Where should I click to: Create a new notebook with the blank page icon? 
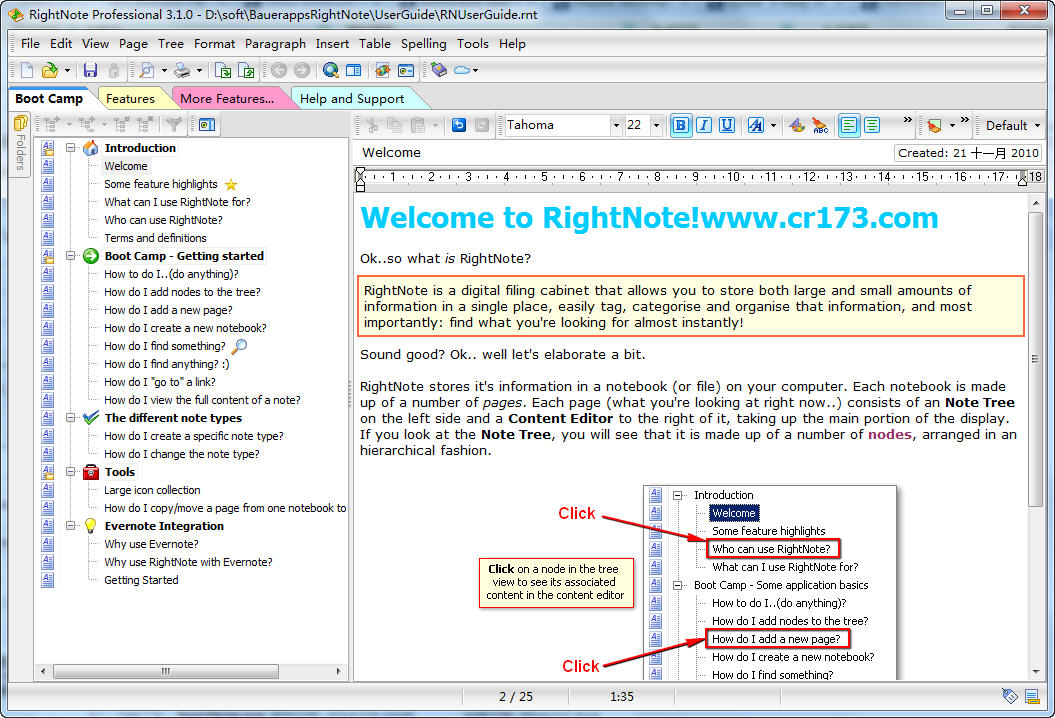pos(27,70)
